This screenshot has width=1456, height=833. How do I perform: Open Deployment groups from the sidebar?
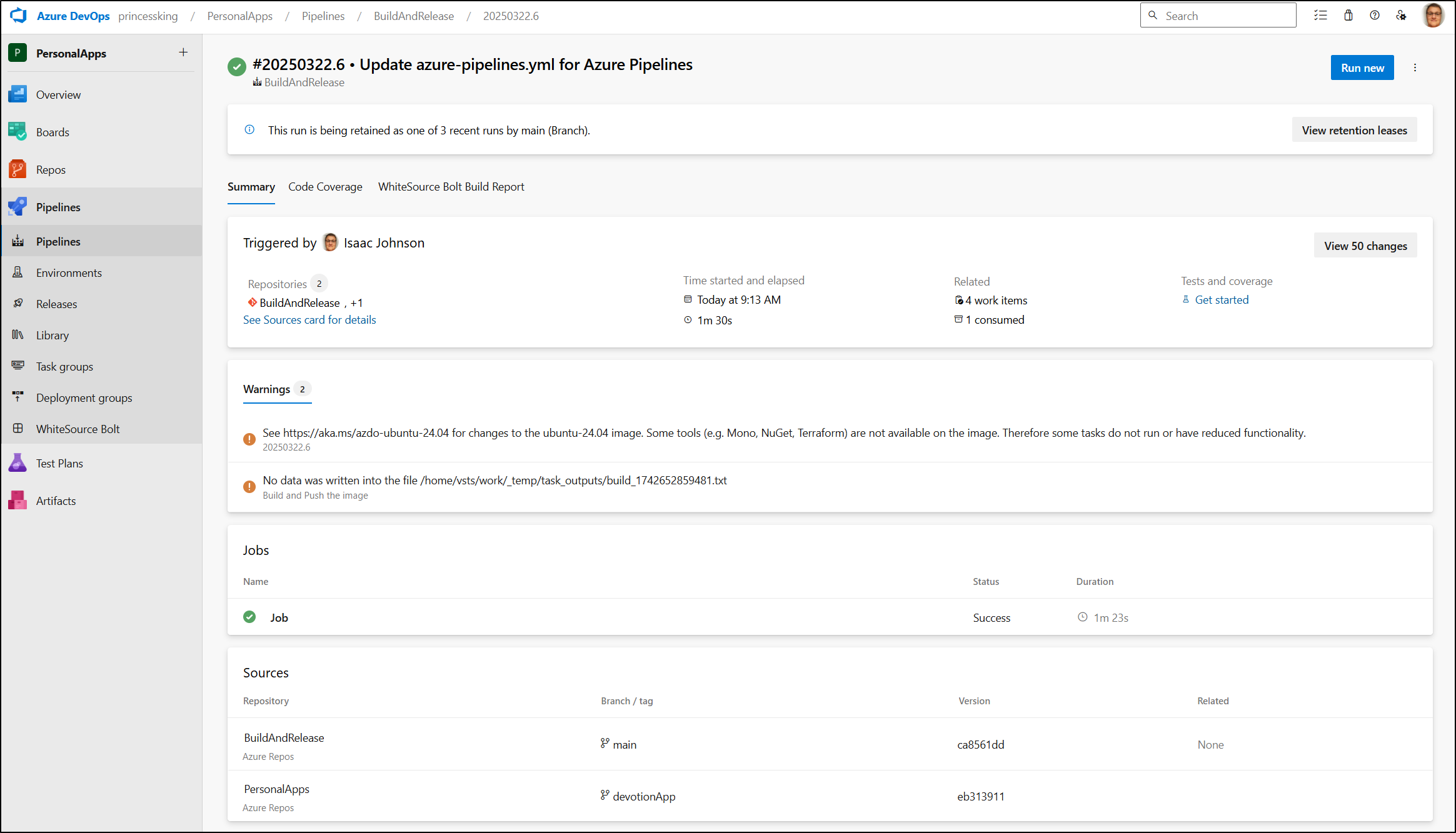tap(101, 397)
